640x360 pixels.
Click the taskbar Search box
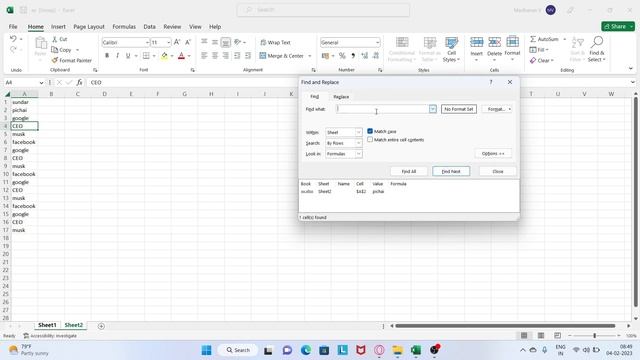click(x=238, y=350)
